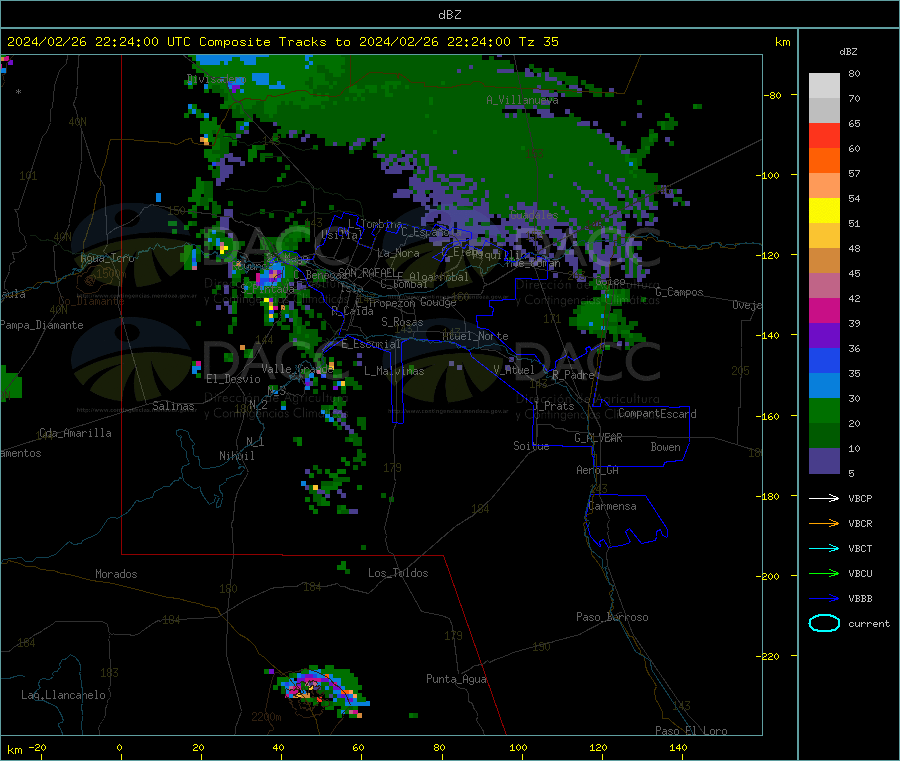Select the yellow swatch between 54 and 51 dBZ

click(x=824, y=211)
